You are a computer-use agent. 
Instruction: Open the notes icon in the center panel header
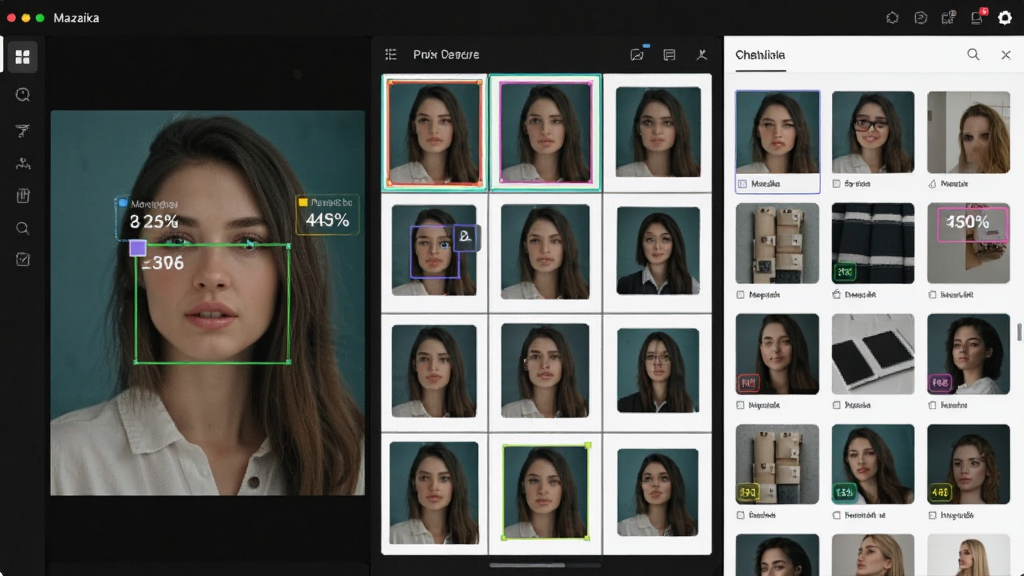pos(669,55)
